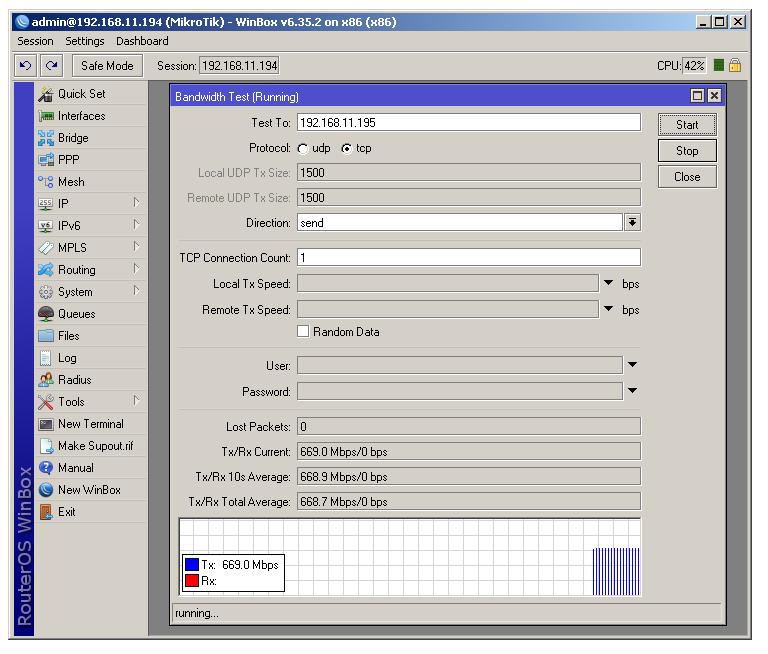
Task: Click the Files folder icon
Action: pos(45,336)
